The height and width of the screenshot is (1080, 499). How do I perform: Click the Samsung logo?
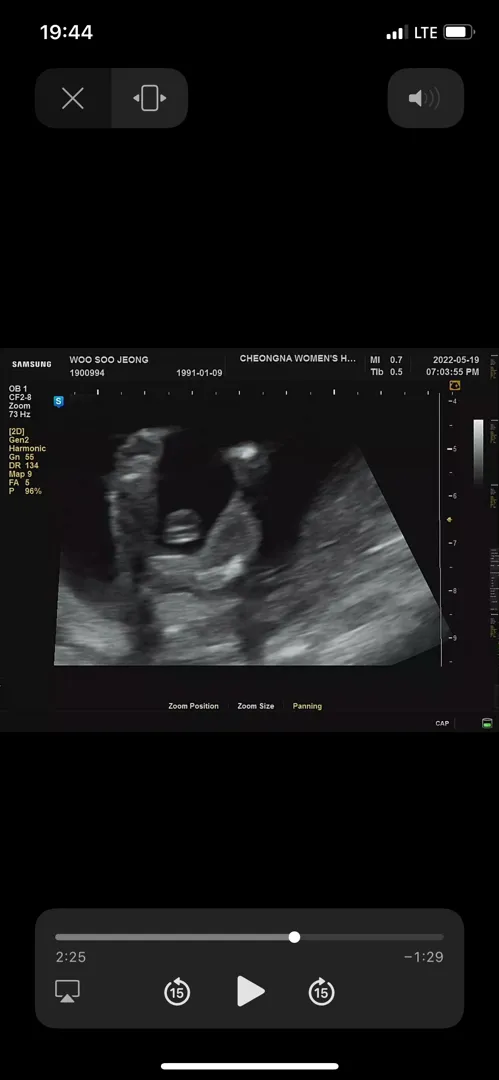(x=32, y=364)
